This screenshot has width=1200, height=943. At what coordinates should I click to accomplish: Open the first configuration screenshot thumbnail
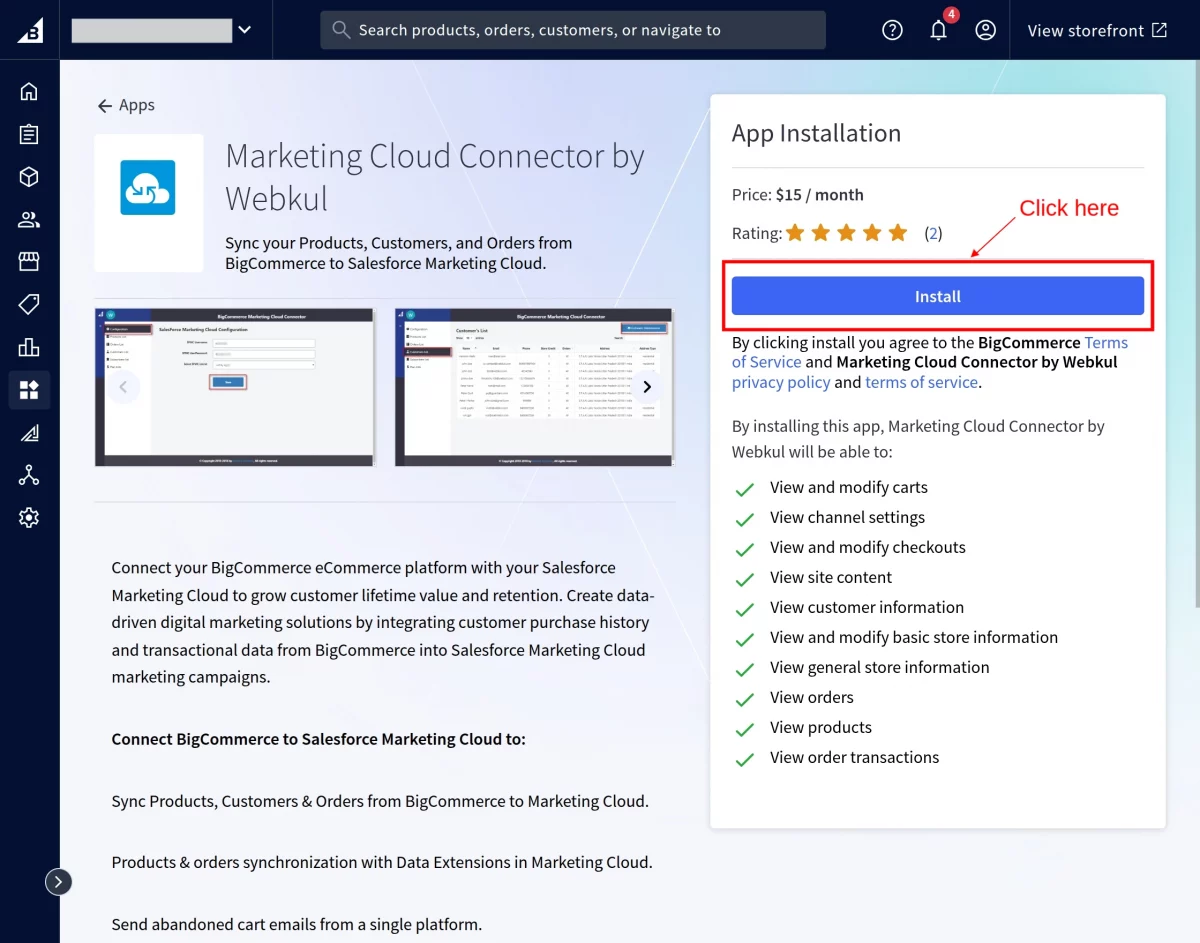[x=235, y=387]
